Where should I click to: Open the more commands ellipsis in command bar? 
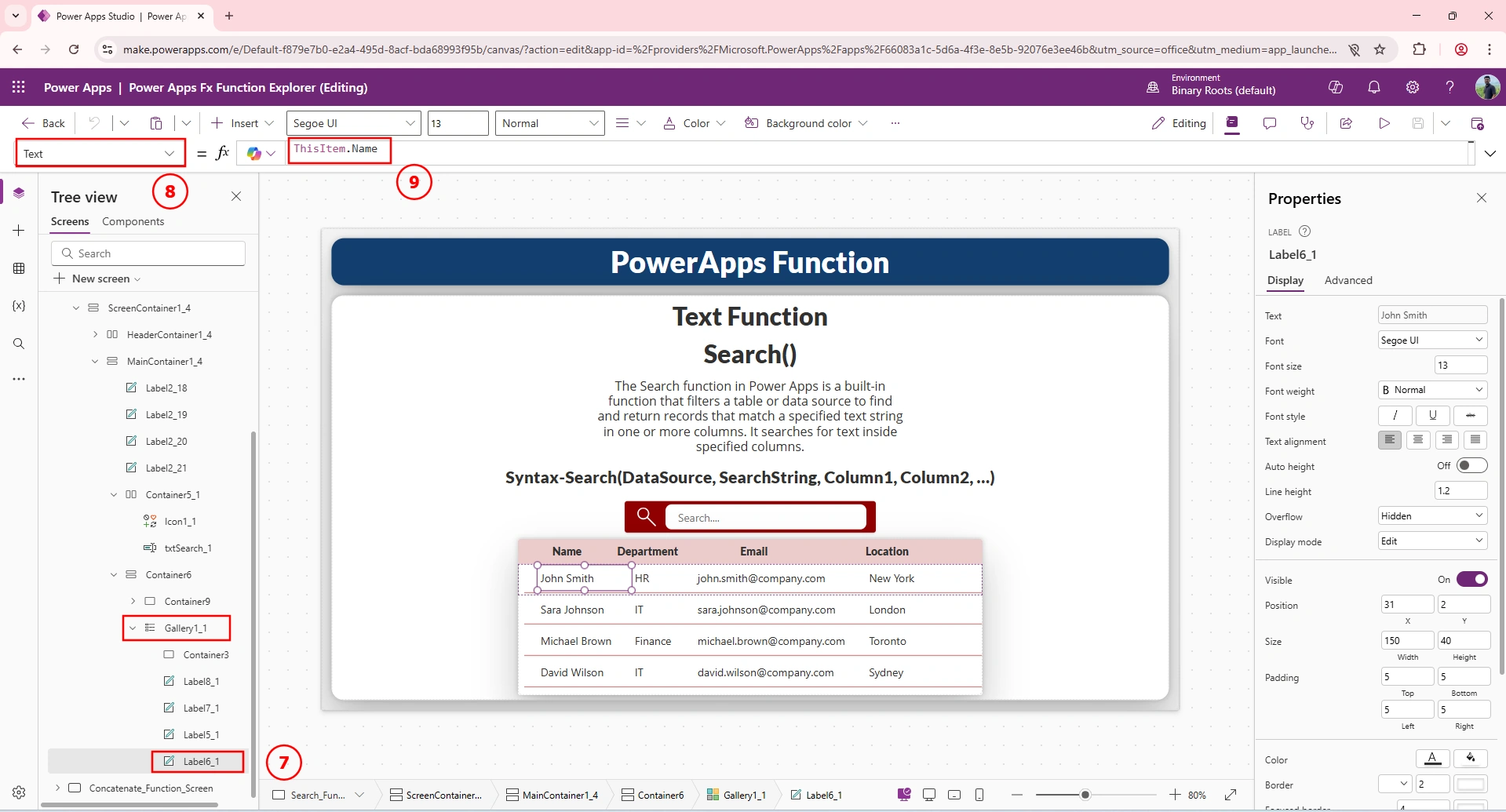coord(895,123)
